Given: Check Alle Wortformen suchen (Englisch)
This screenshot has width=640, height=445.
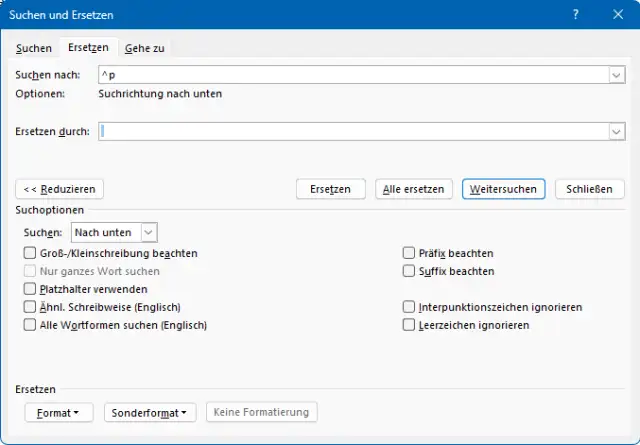Looking at the screenshot, I should pyautogui.click(x=30, y=325).
